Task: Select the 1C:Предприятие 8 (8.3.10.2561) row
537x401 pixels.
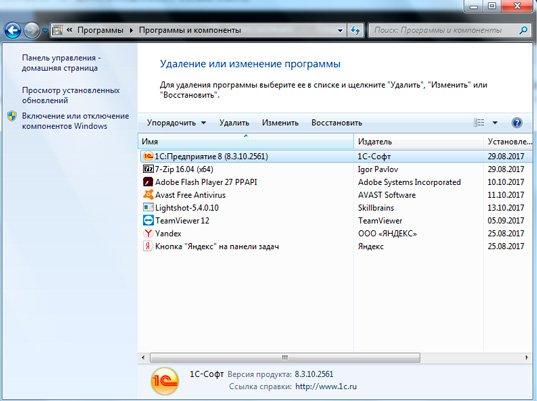Action: coord(336,156)
